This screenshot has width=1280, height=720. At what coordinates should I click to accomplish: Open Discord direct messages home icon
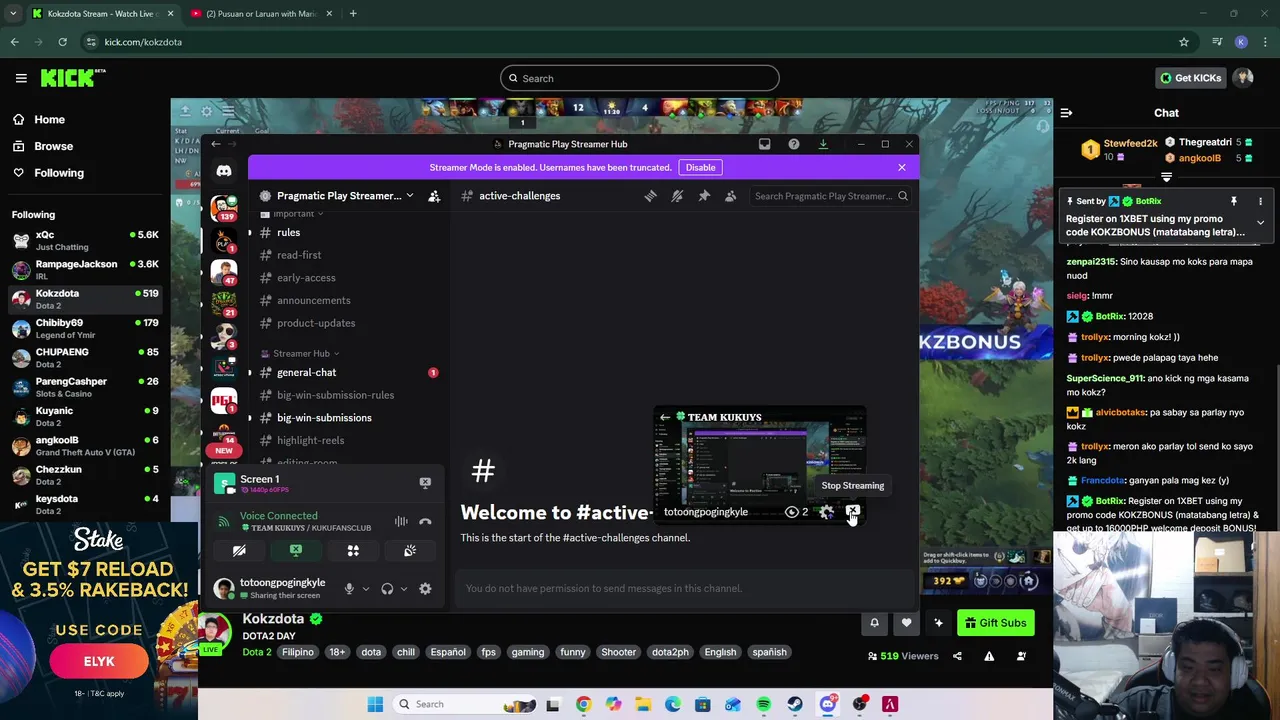[x=224, y=171]
